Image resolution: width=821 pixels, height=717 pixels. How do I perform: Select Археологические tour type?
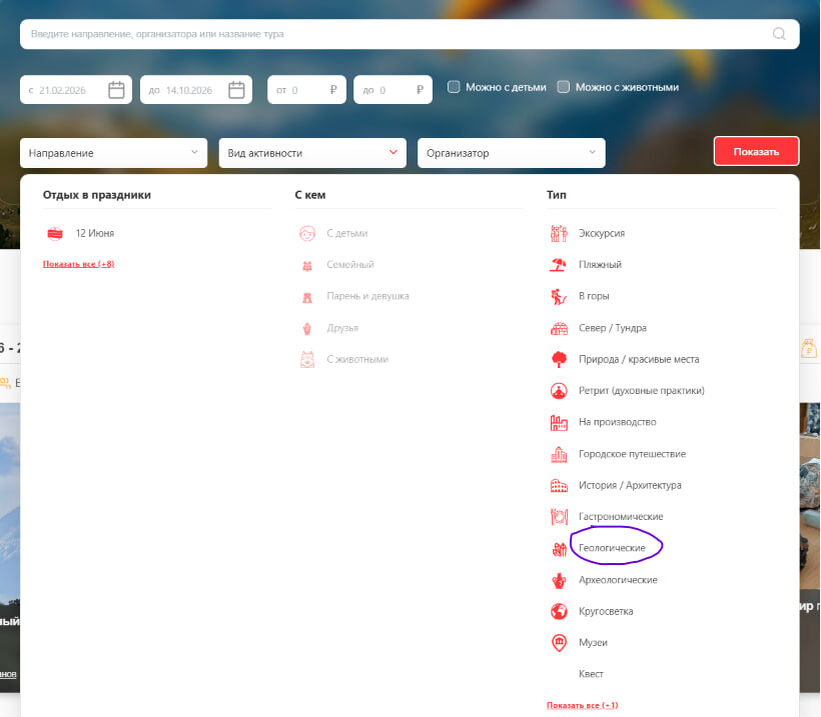click(x=618, y=580)
